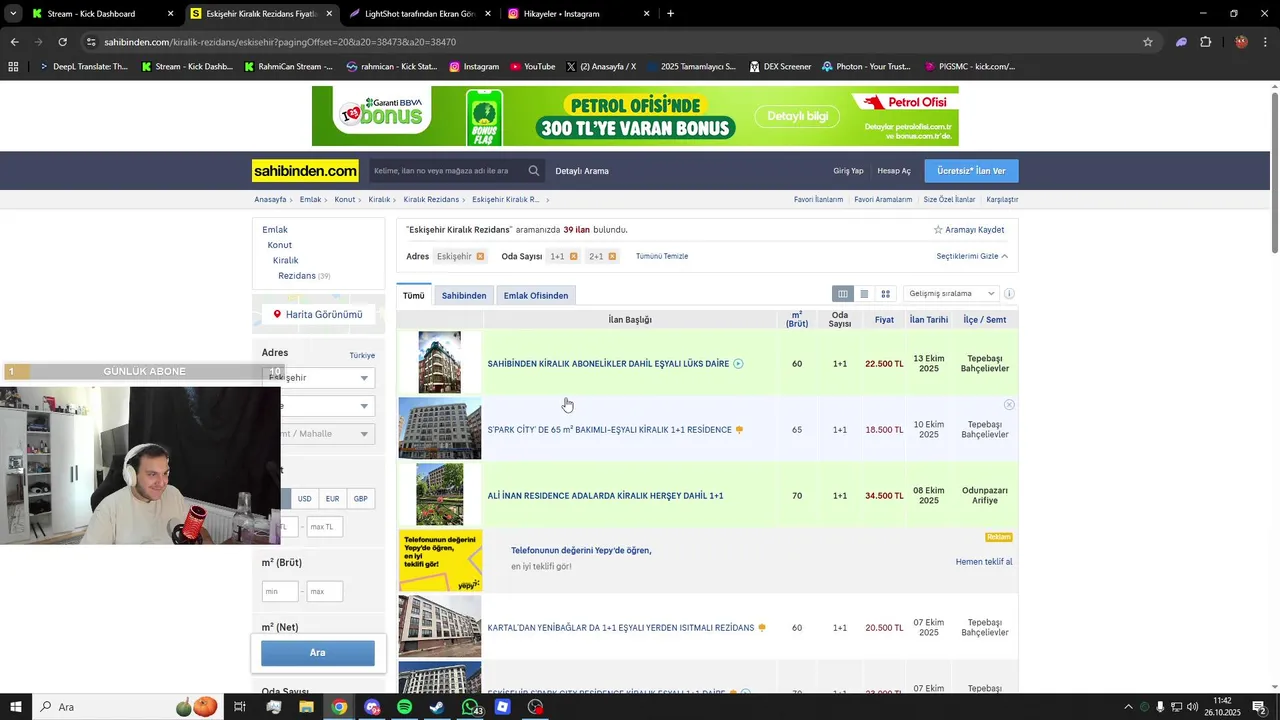Collapse filters with Seçtiklerimi Gizle
This screenshot has height=720, width=1280.
pyautogui.click(x=972, y=257)
